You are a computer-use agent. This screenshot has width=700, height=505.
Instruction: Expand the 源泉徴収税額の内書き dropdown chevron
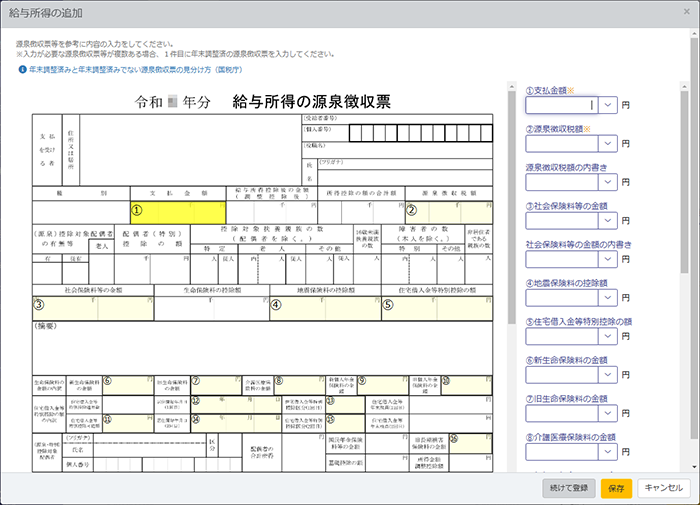pos(607,182)
